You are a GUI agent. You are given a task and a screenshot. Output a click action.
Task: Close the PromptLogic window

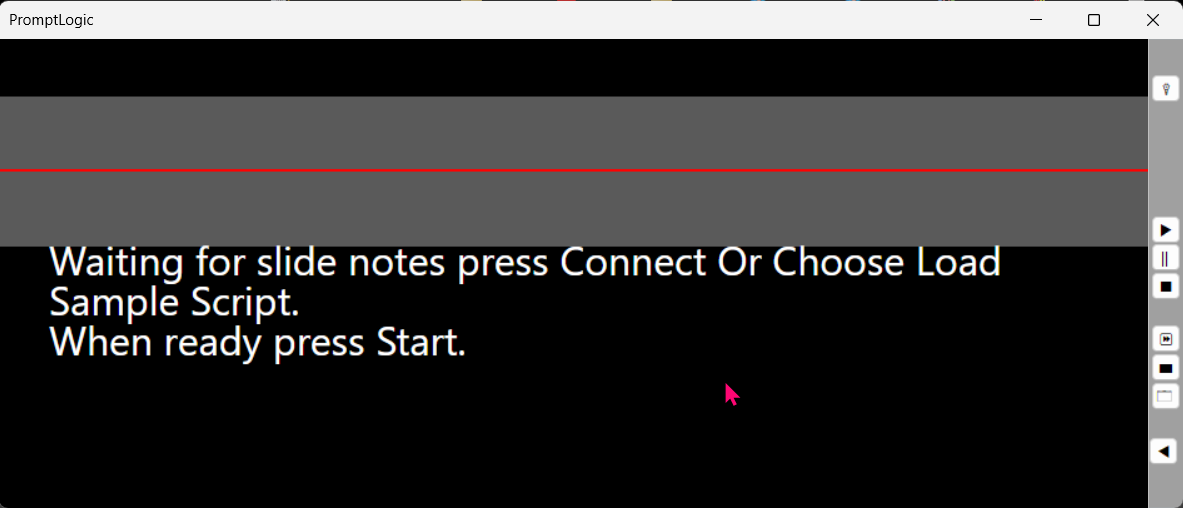pos(1153,20)
